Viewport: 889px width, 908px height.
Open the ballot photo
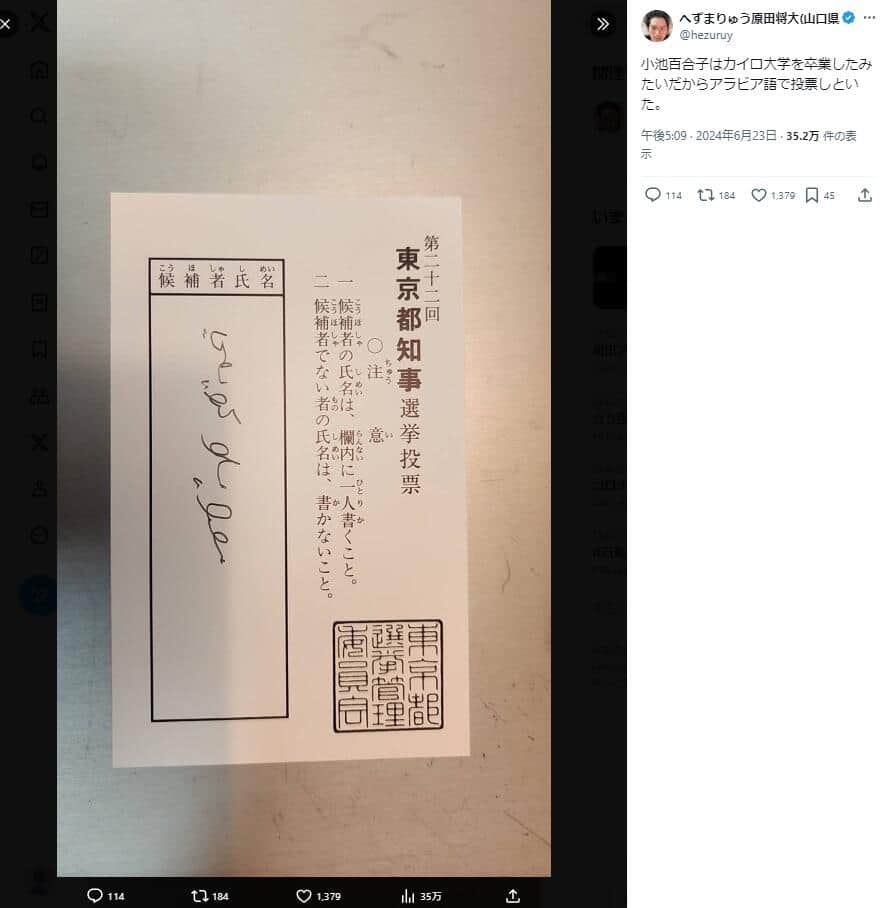(x=303, y=438)
